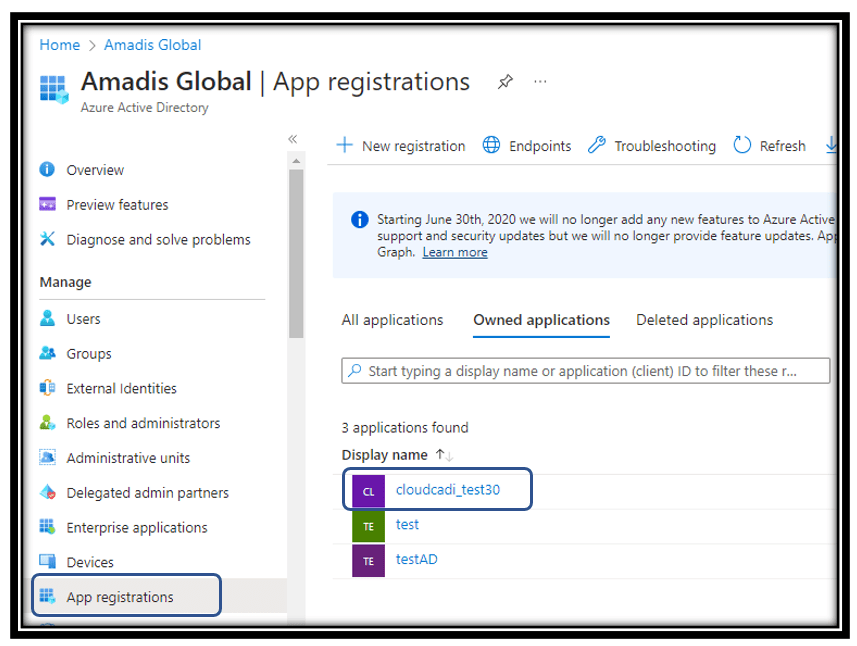Click the Roles and administrators icon
Screen dimensions: 857x646
(48, 422)
